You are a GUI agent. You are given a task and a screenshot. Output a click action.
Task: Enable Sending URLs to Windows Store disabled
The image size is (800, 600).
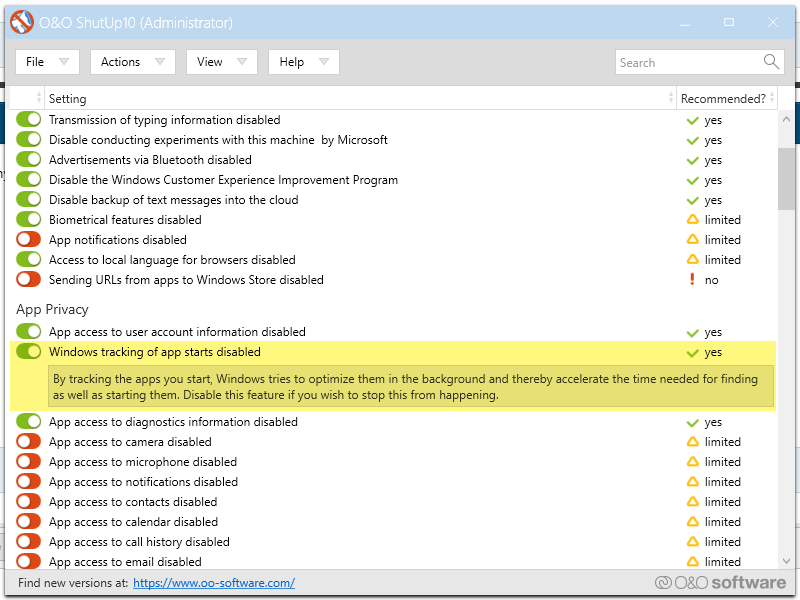point(29,279)
